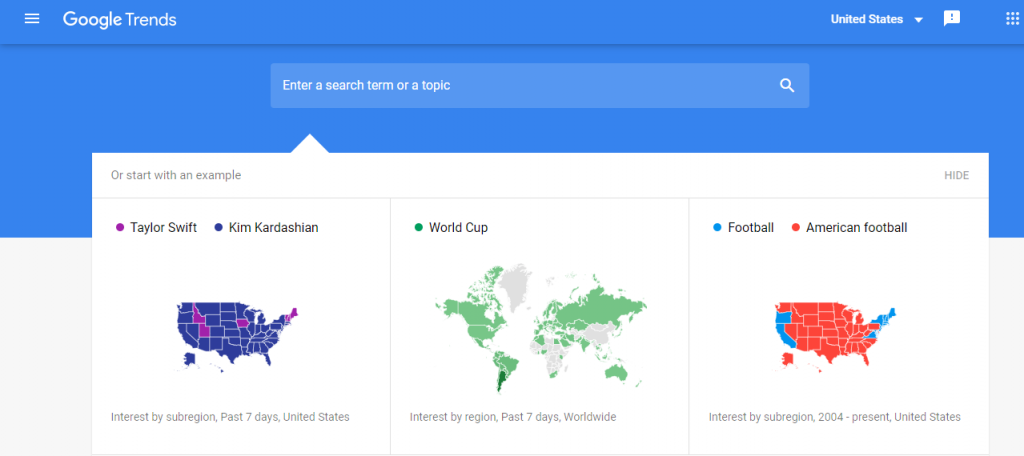
Task: Open the World Cup world map example
Action: [540, 325]
